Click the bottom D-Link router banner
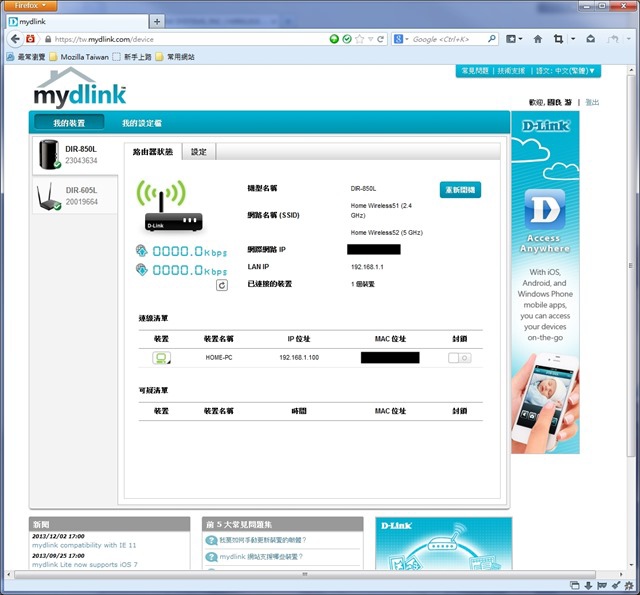640x595 pixels. pyautogui.click(x=444, y=543)
